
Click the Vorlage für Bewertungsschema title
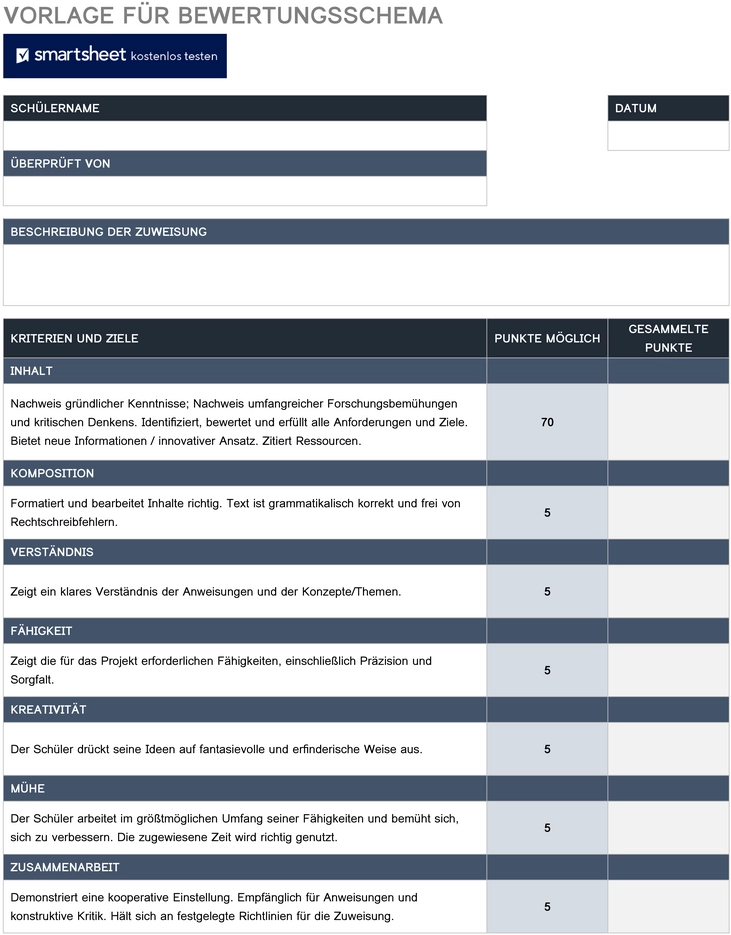[223, 16]
